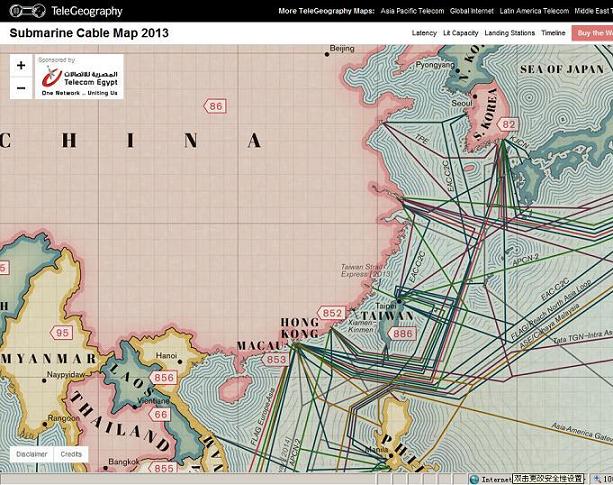The height and width of the screenshot is (485, 613).
Task: Open the Telecom Egypt sponsor logo
Action: point(80,77)
